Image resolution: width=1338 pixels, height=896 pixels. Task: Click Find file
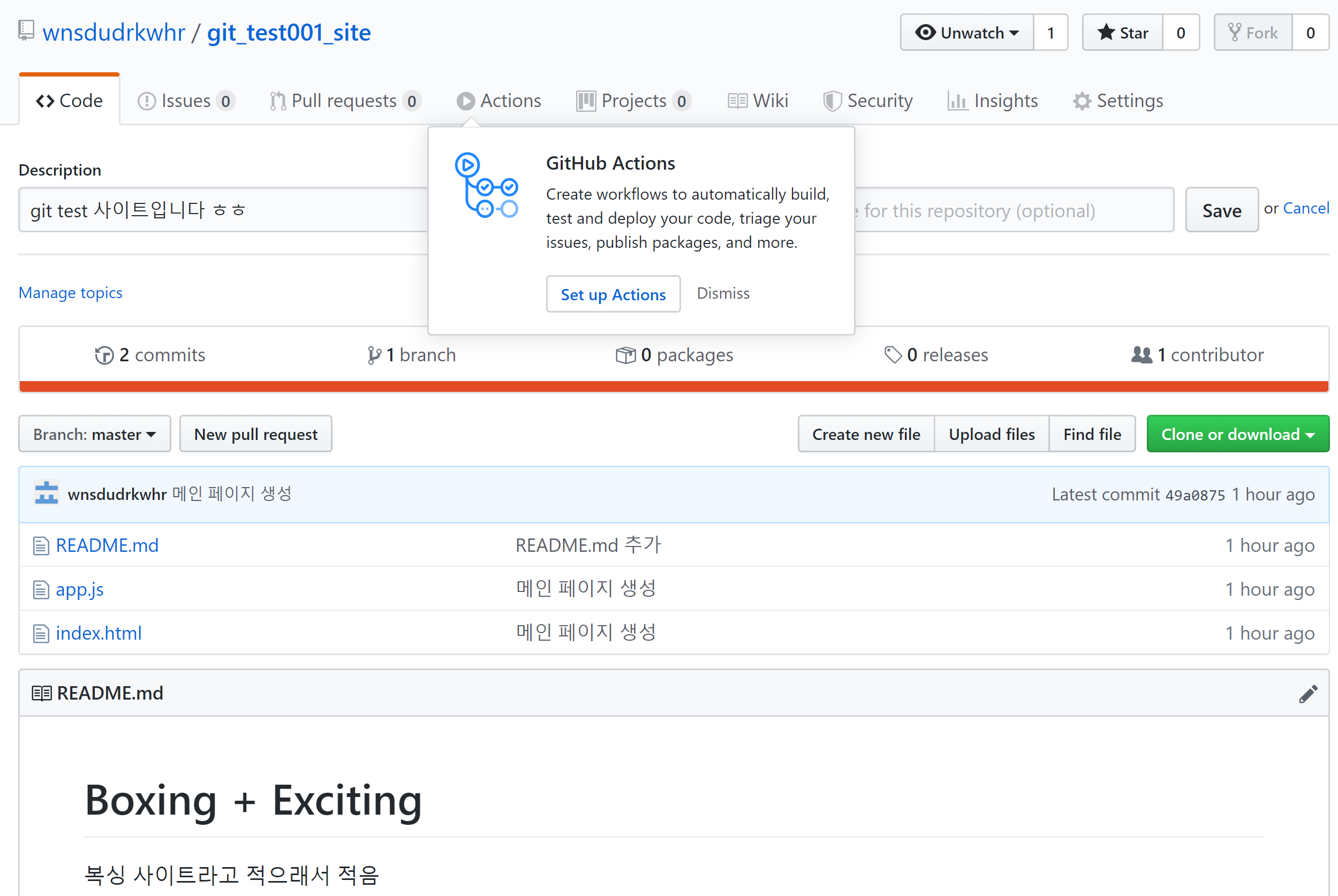click(1092, 434)
